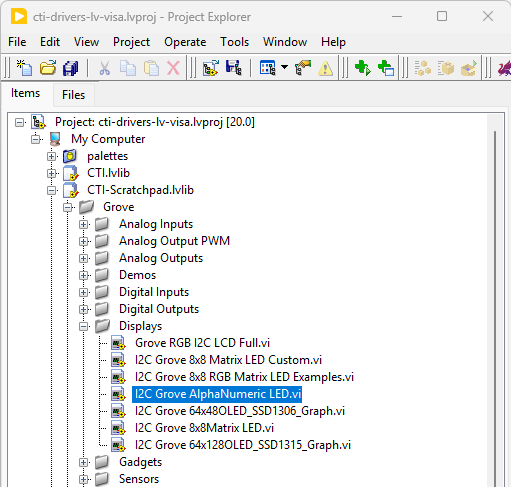
Task: Click the Filter View icon in toolbar
Action: pos(268,68)
